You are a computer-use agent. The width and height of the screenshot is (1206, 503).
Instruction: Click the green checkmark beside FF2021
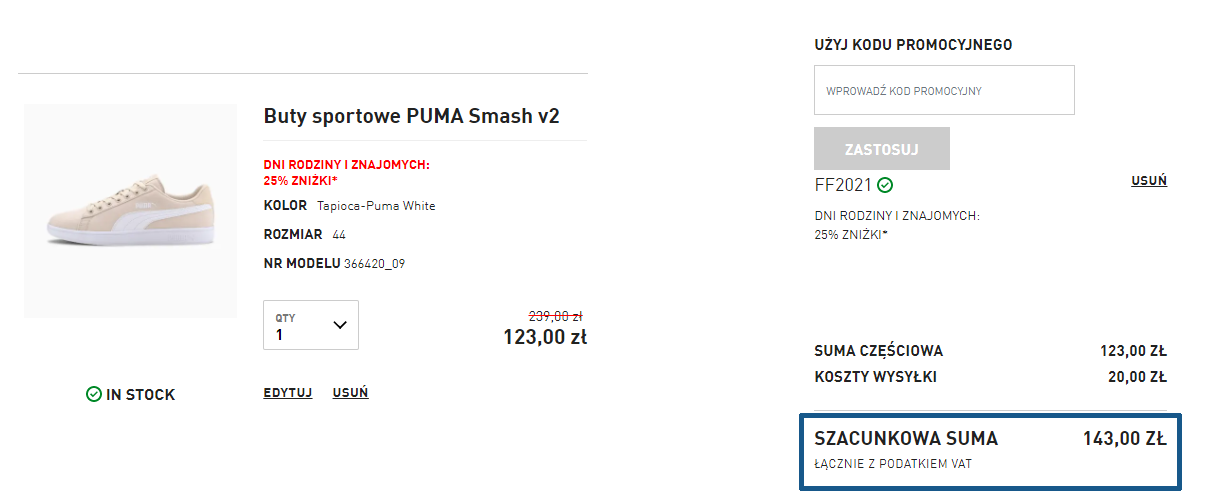coord(885,185)
